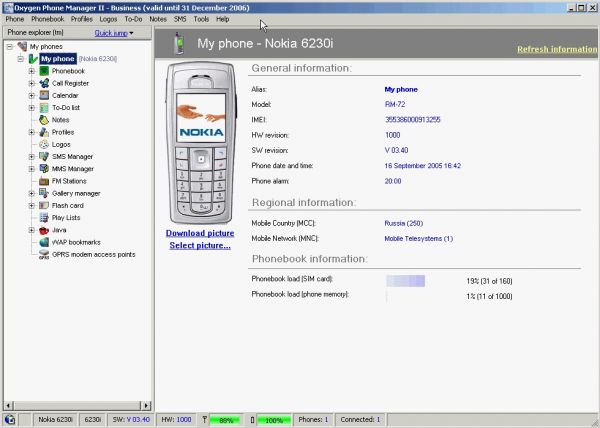Open the Notes menu
600x428 pixels.
(158, 19)
